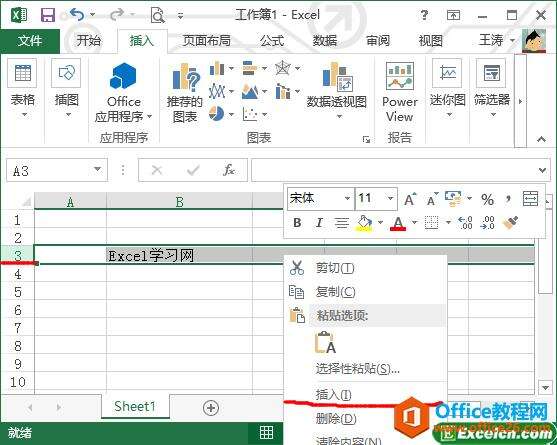Choose 复制 Copy from context menu
The height and width of the screenshot is (445, 557).
pos(365,292)
